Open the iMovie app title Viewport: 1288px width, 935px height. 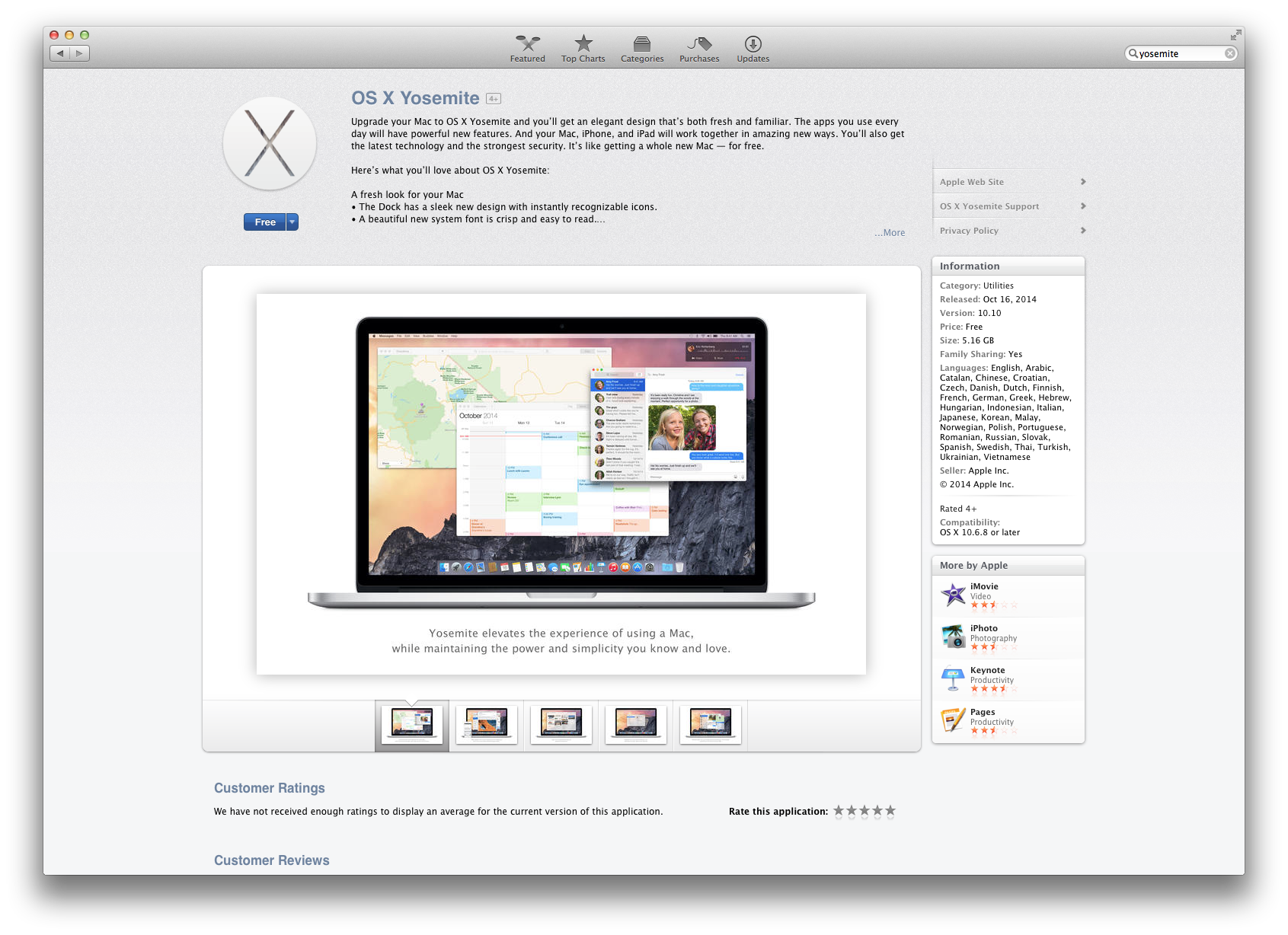984,586
